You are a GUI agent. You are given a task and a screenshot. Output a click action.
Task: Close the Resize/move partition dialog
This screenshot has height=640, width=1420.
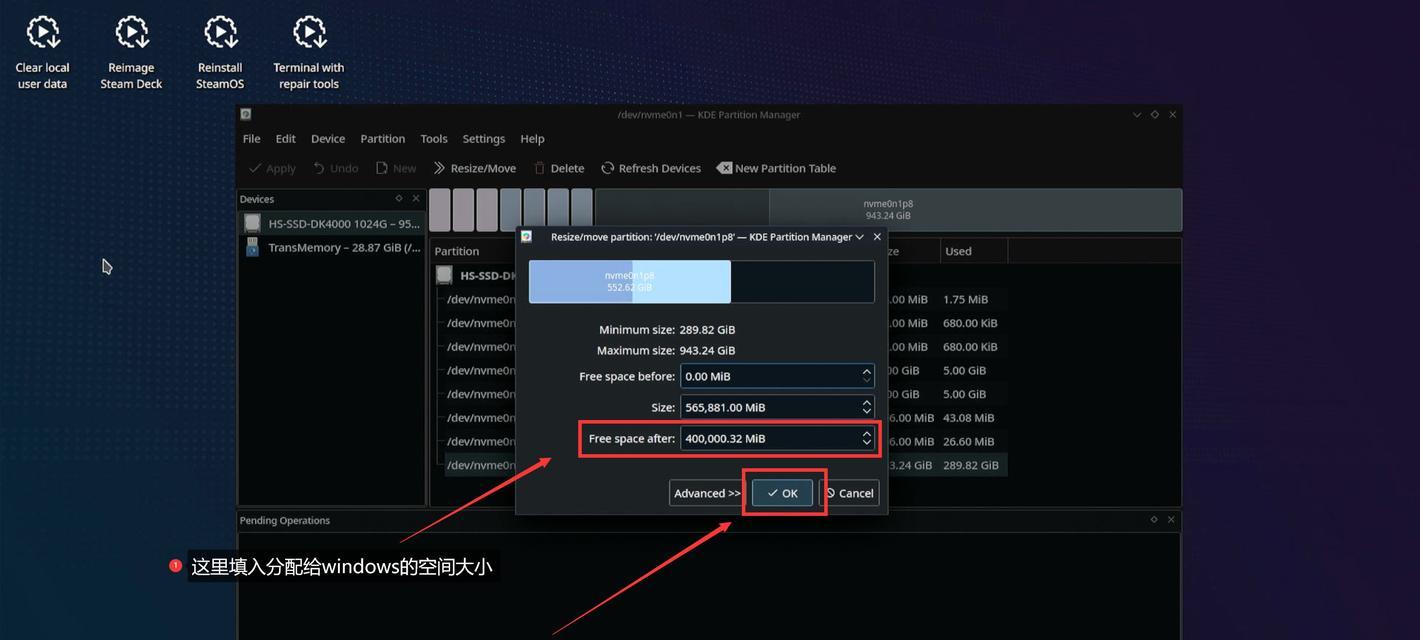click(877, 237)
